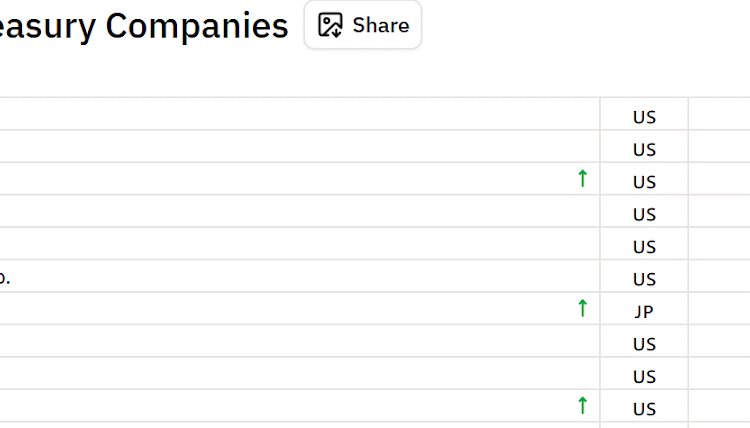Select the US cell in the fourth row
Viewport: 750px width, 428px height.
pyautogui.click(x=644, y=214)
